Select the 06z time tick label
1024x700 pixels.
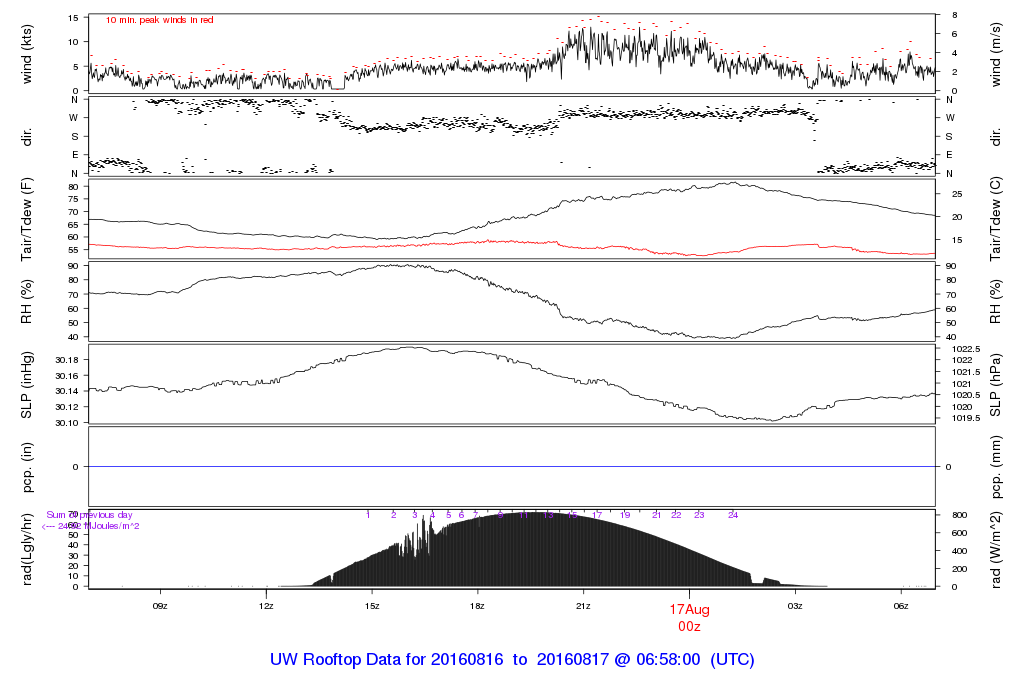901,606
